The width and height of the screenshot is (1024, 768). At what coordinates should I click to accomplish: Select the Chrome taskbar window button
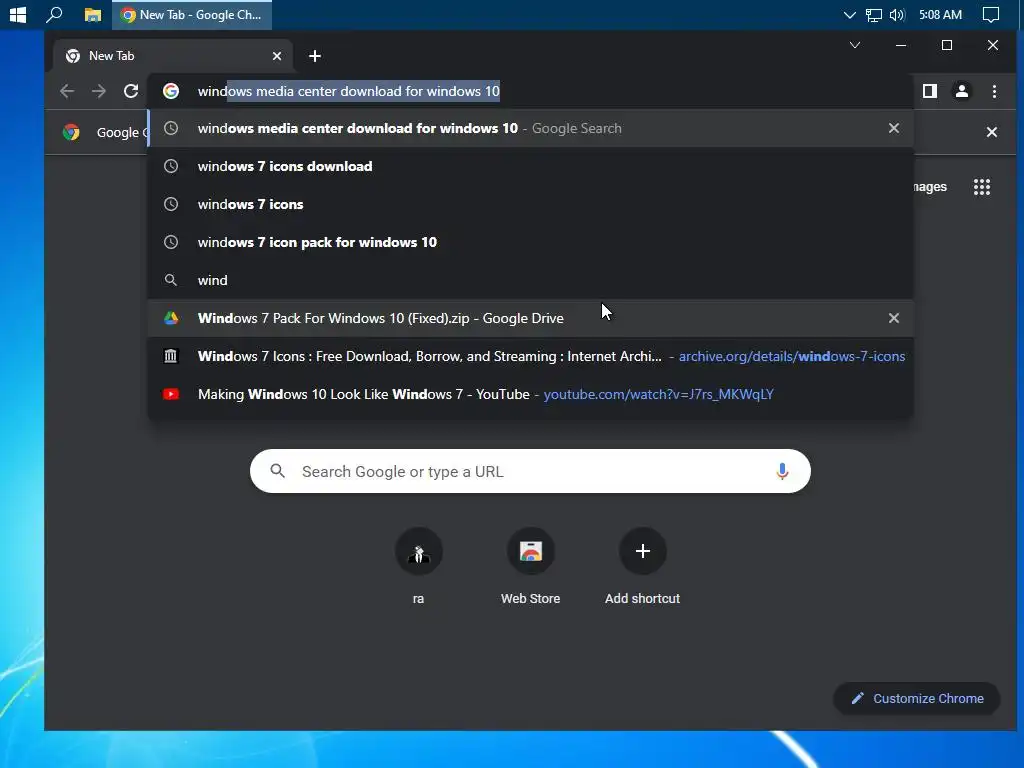point(192,14)
